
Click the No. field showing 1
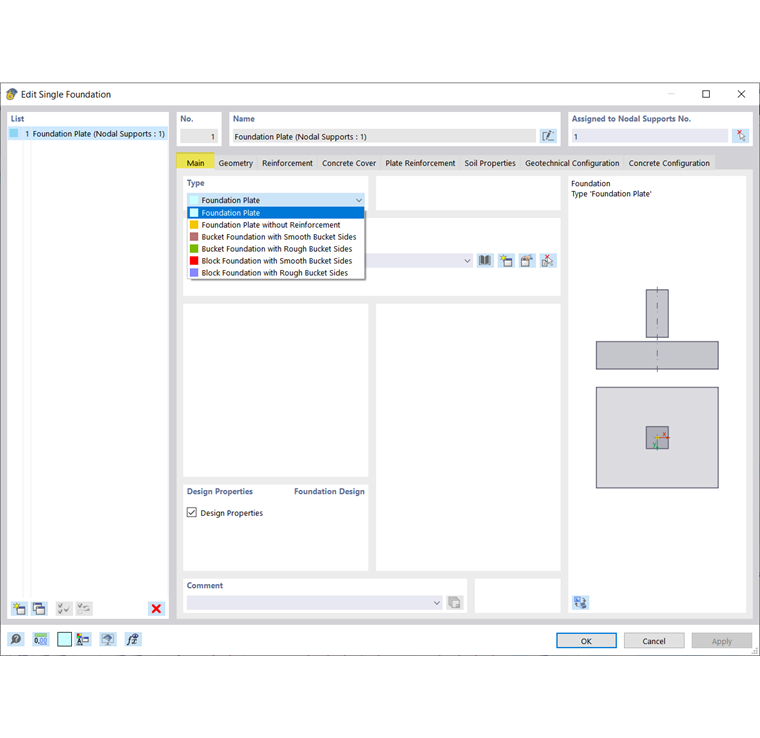199,136
